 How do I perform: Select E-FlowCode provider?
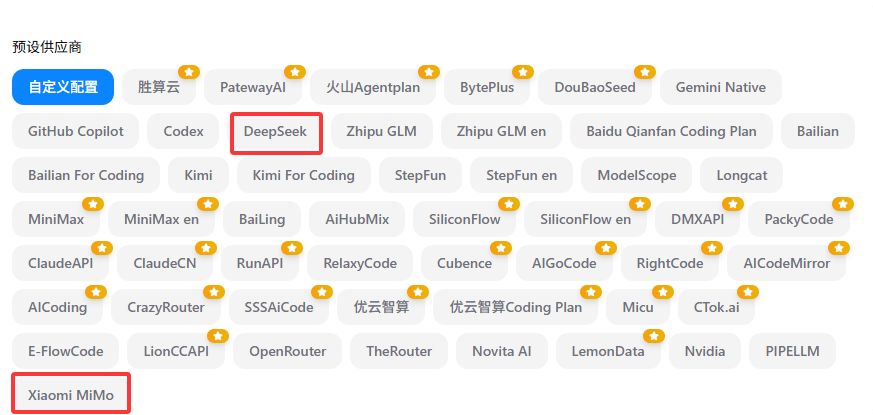(65, 351)
